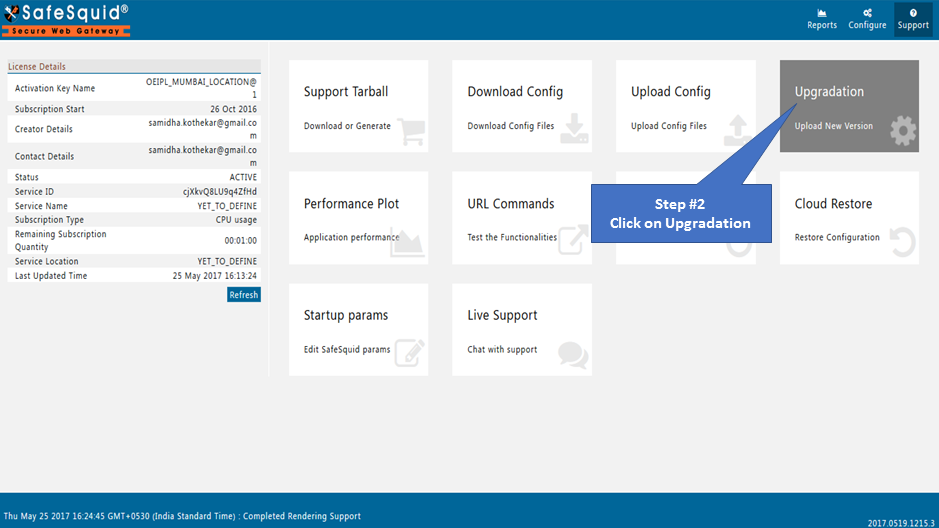
Task: Click the external link icon on URL Commands
Action: coord(573,241)
